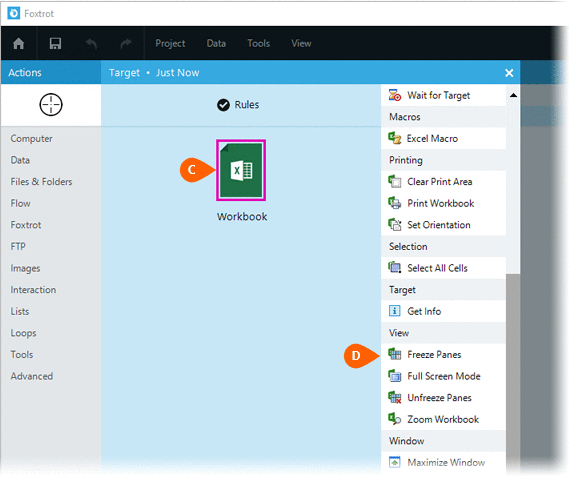Click the Excel Workbook target thumbnail
Image resolution: width=577 pixels, height=492 pixels.
tap(241, 170)
